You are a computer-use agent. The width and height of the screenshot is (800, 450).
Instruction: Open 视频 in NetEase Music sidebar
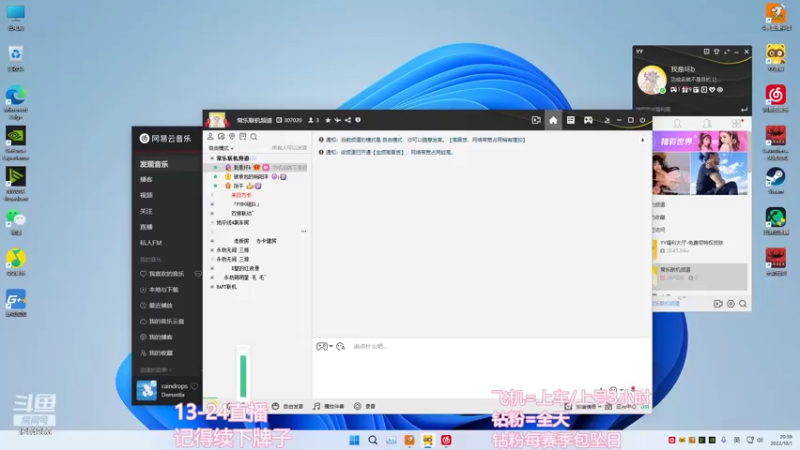pos(146,195)
